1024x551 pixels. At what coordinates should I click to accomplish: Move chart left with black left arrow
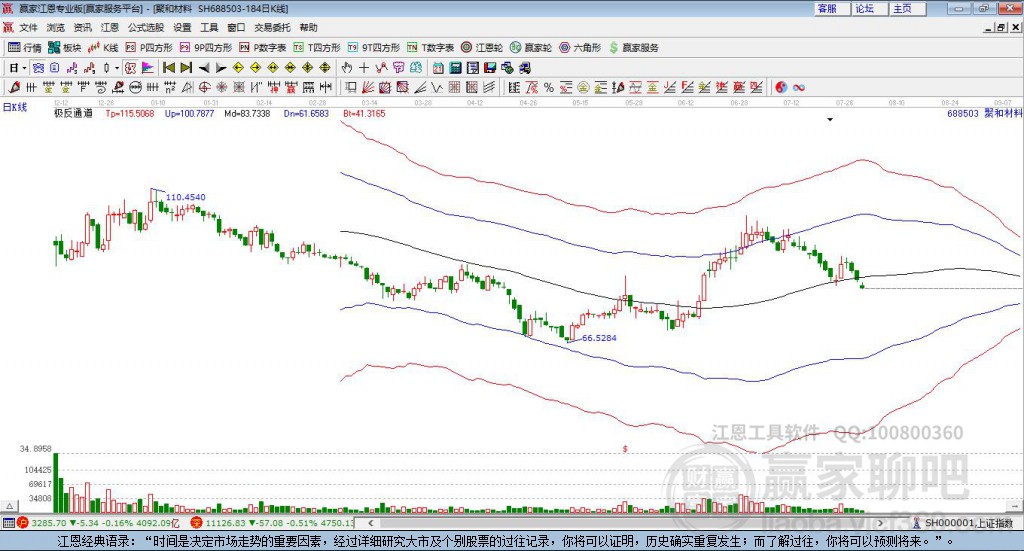pos(204,68)
